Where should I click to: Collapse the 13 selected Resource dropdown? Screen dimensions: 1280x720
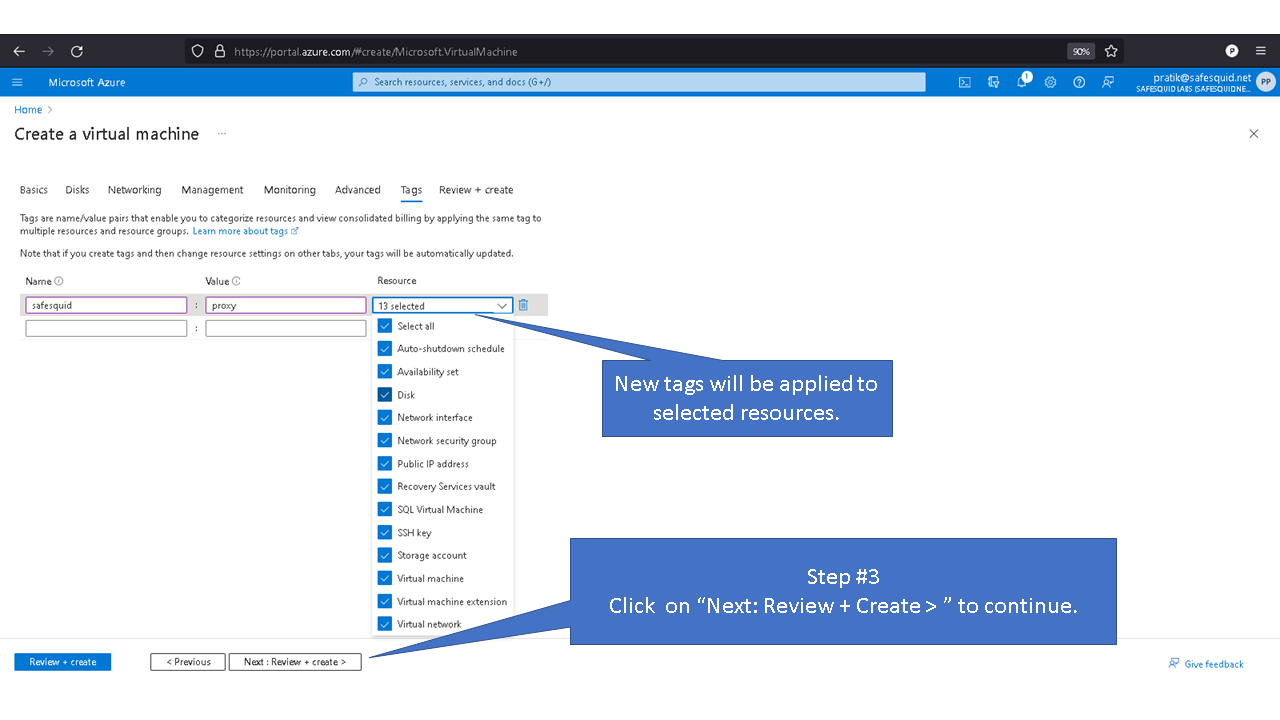point(442,306)
